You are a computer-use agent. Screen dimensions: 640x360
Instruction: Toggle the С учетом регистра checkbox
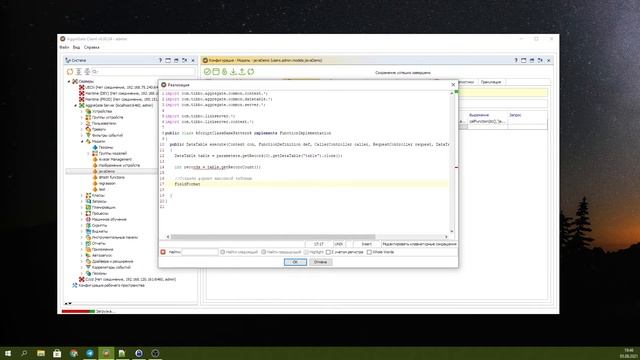tap(328, 252)
